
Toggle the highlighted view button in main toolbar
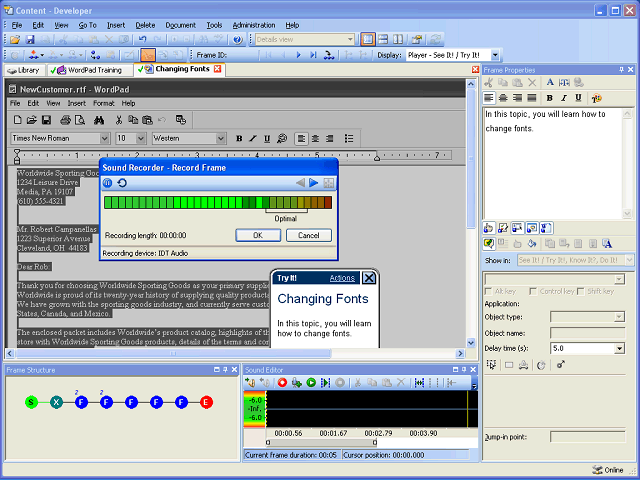(368, 39)
